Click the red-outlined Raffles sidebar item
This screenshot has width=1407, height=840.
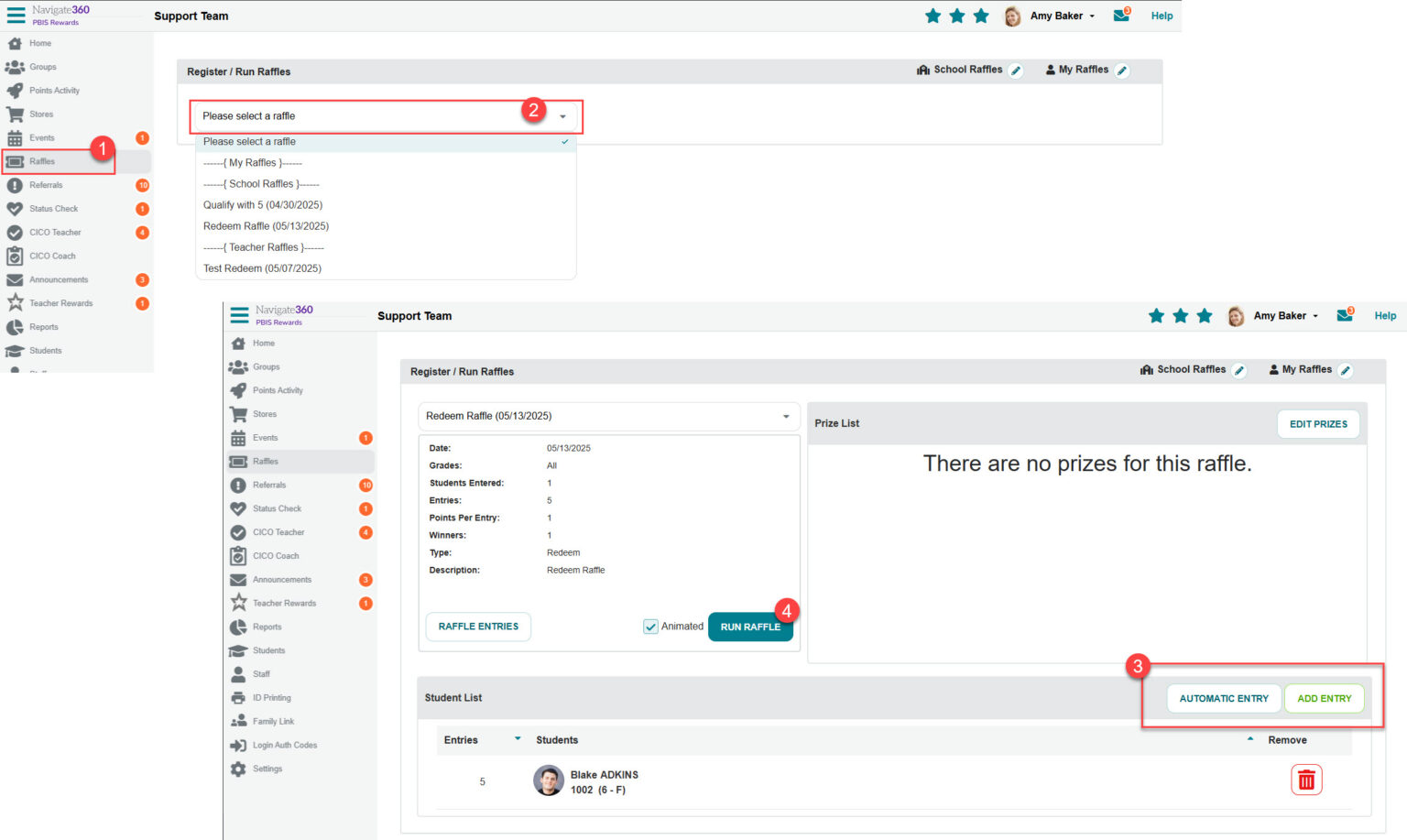(x=42, y=162)
